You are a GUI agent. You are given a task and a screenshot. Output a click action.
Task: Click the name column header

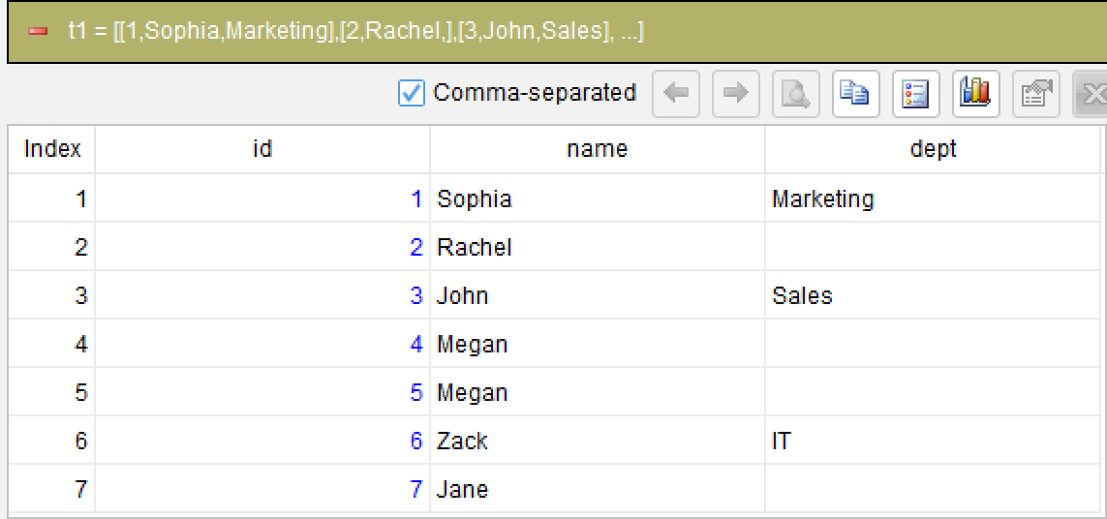click(x=597, y=149)
